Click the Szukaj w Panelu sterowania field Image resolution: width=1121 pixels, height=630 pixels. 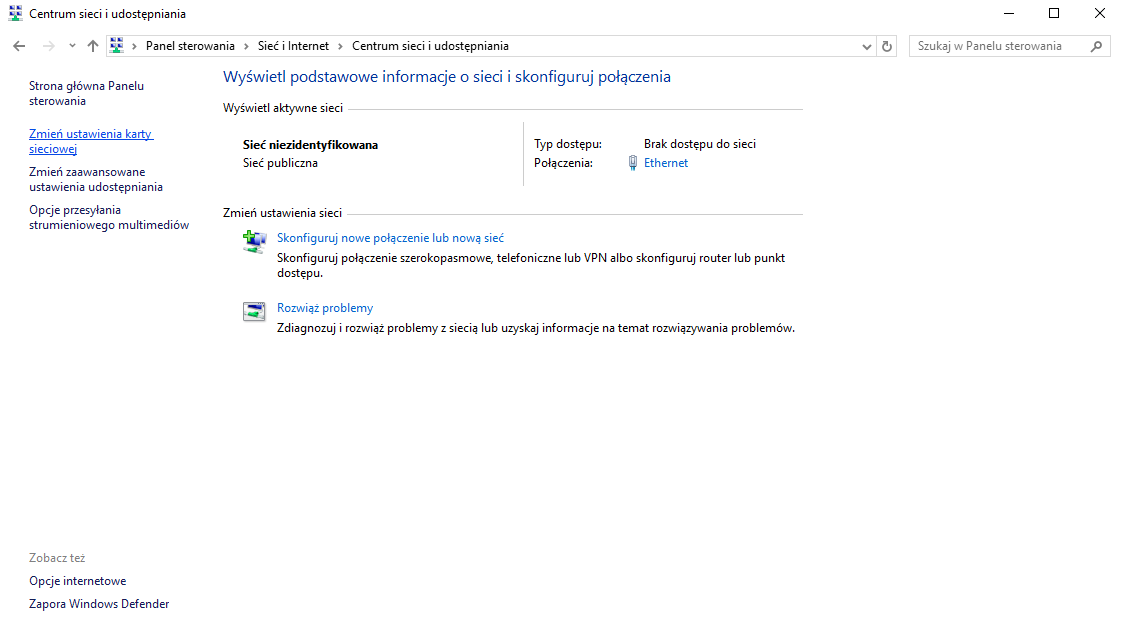pos(1000,46)
